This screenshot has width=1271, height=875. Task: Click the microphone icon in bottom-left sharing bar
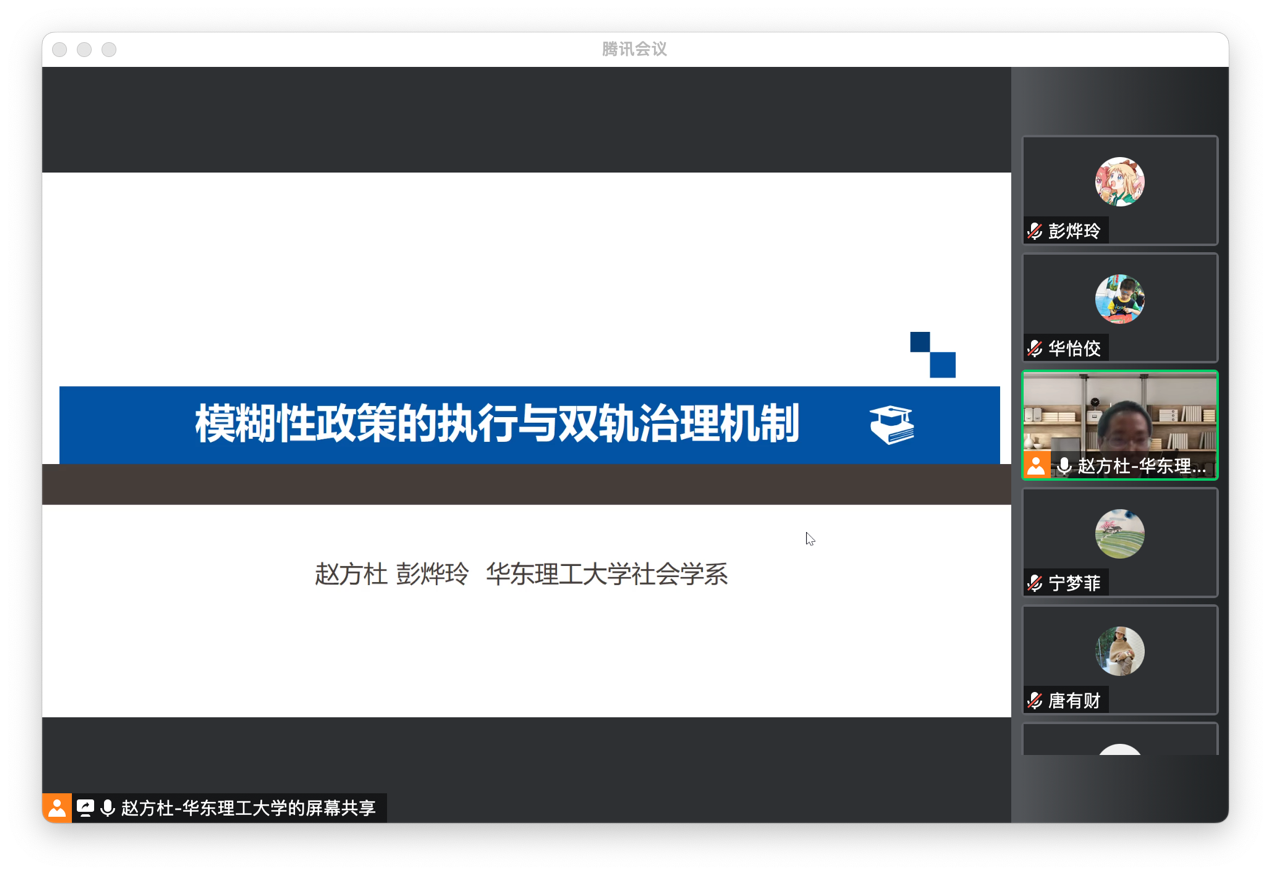coord(107,808)
